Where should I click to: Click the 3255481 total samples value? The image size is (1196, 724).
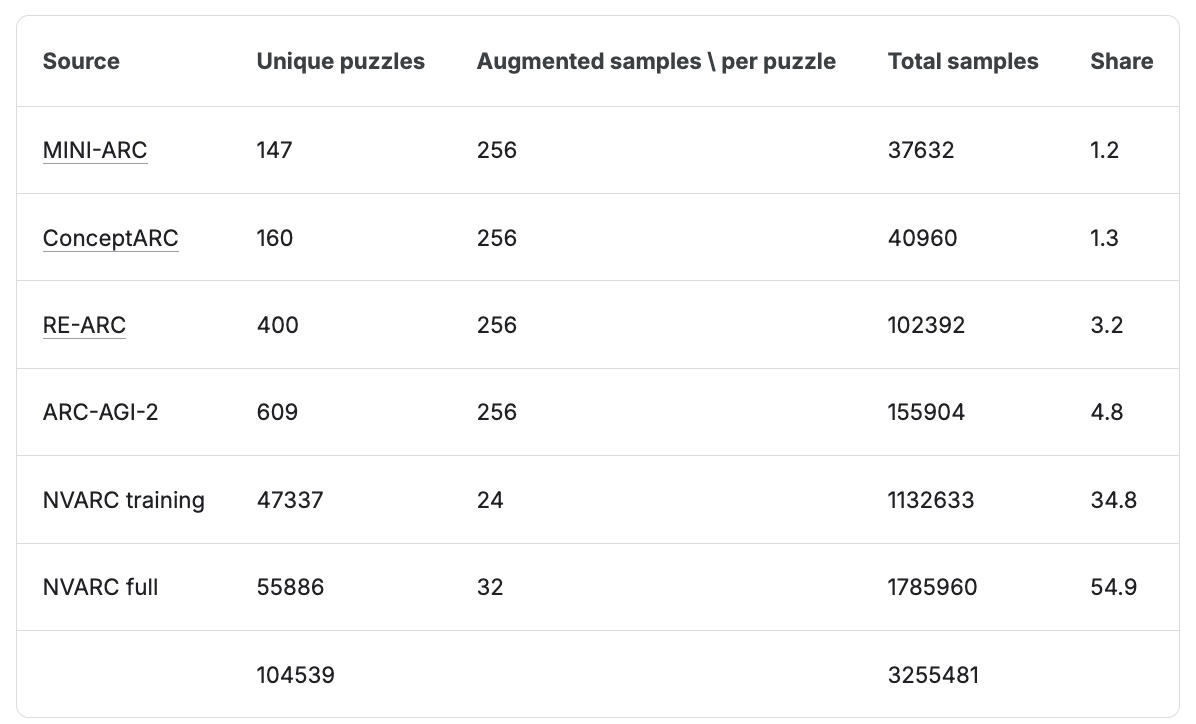point(933,675)
